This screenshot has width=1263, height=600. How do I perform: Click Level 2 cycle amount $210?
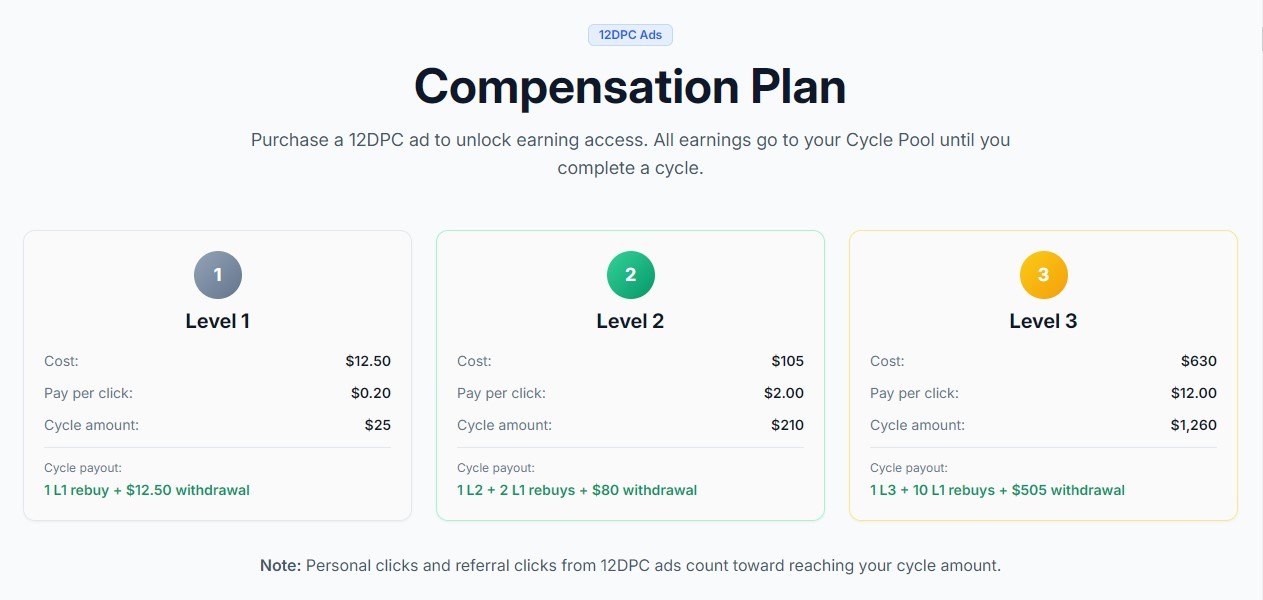point(788,425)
